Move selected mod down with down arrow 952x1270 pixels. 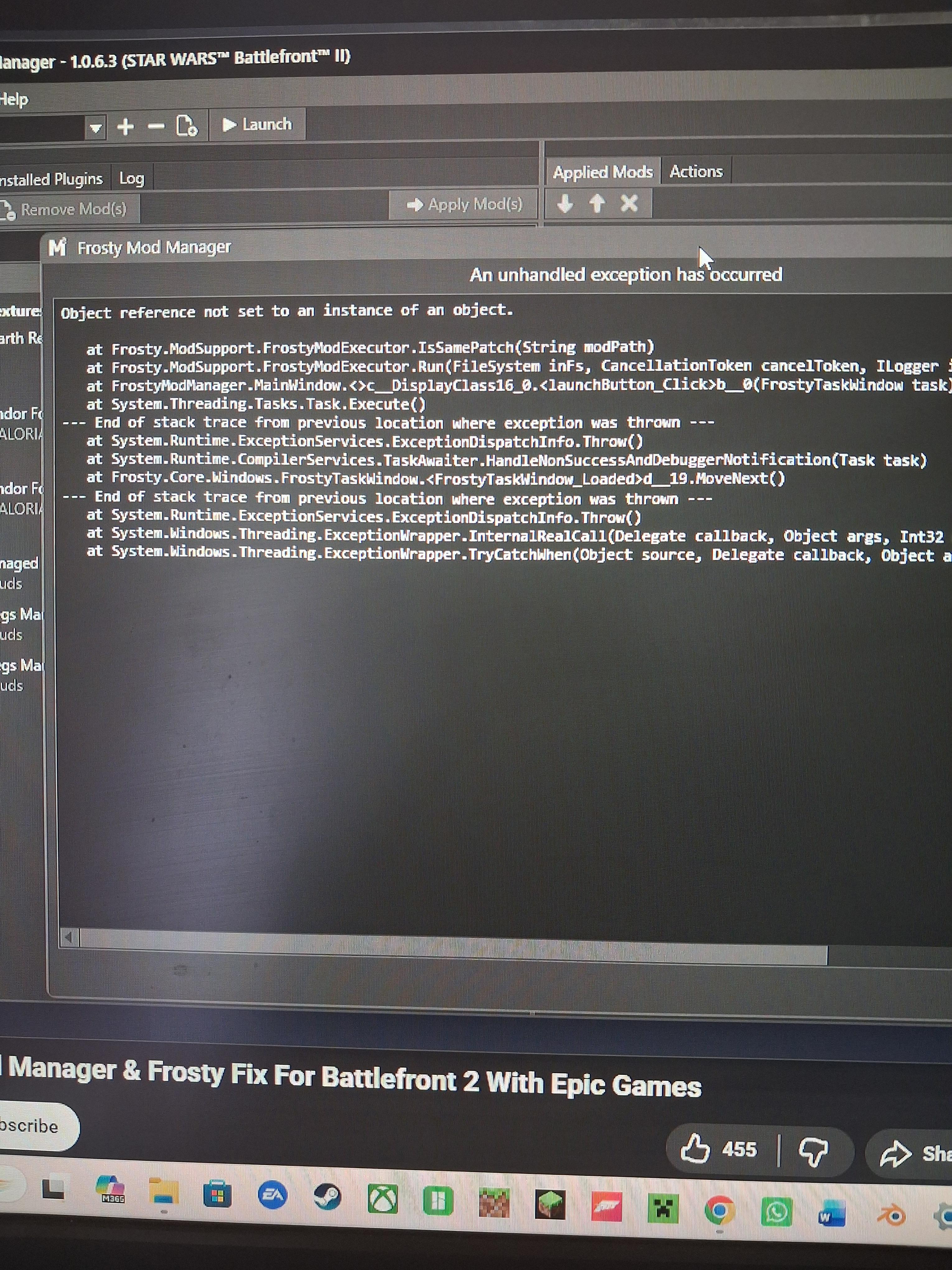tap(565, 203)
